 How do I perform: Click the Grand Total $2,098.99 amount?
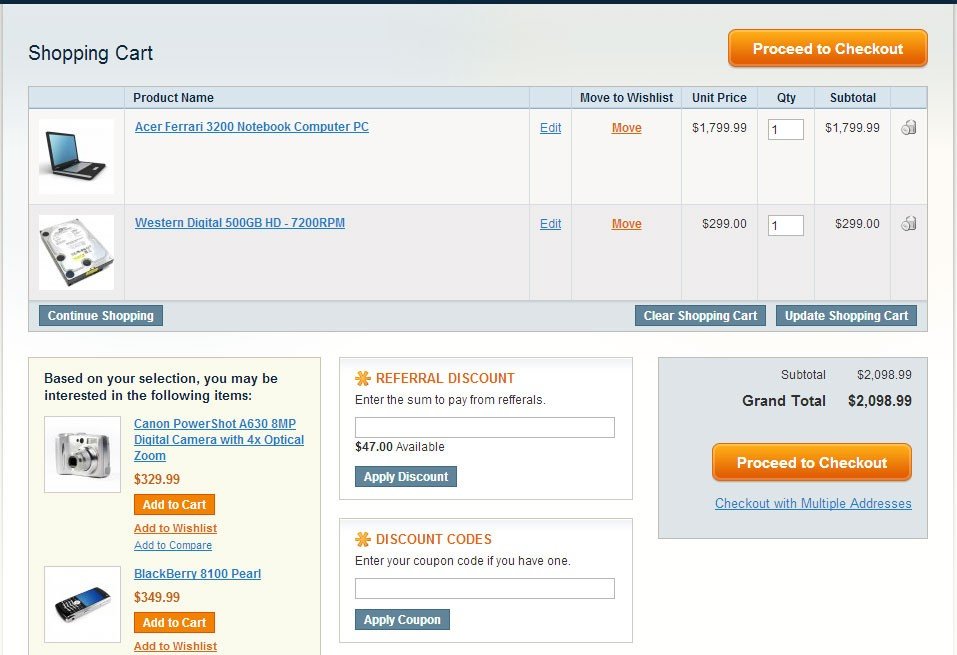point(879,400)
